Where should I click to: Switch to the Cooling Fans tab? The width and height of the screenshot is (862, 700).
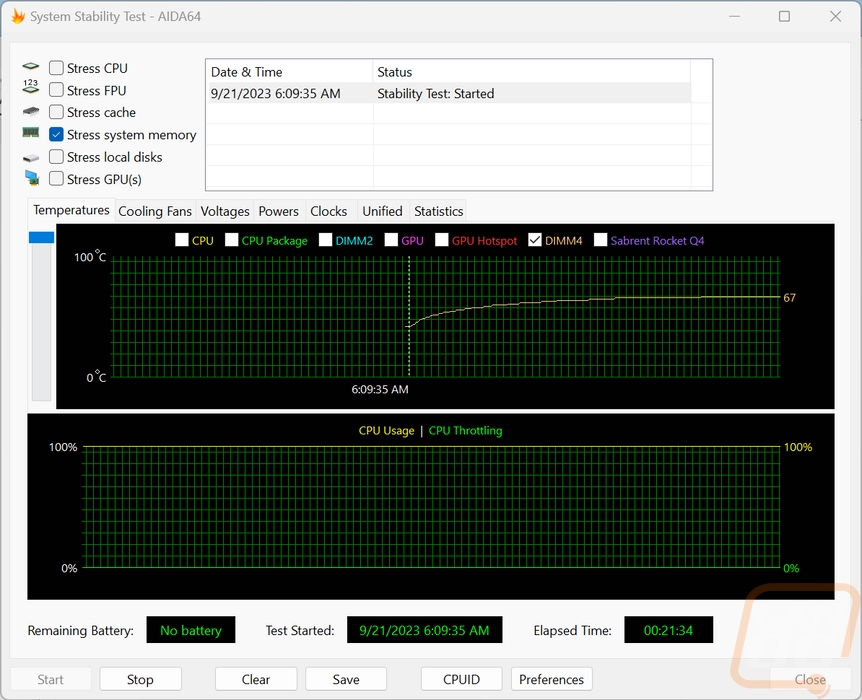(x=155, y=211)
